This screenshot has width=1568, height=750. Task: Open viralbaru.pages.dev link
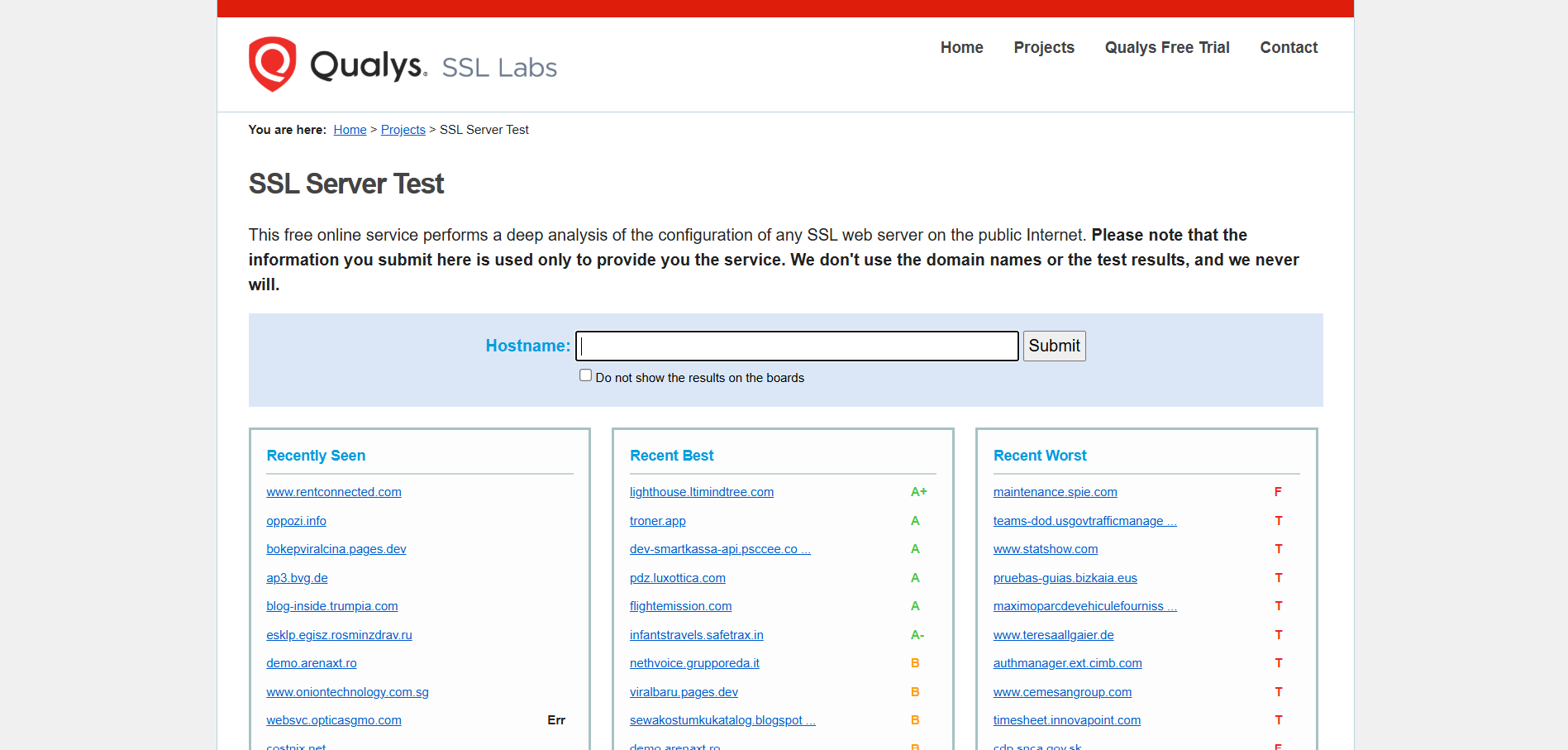(x=684, y=692)
